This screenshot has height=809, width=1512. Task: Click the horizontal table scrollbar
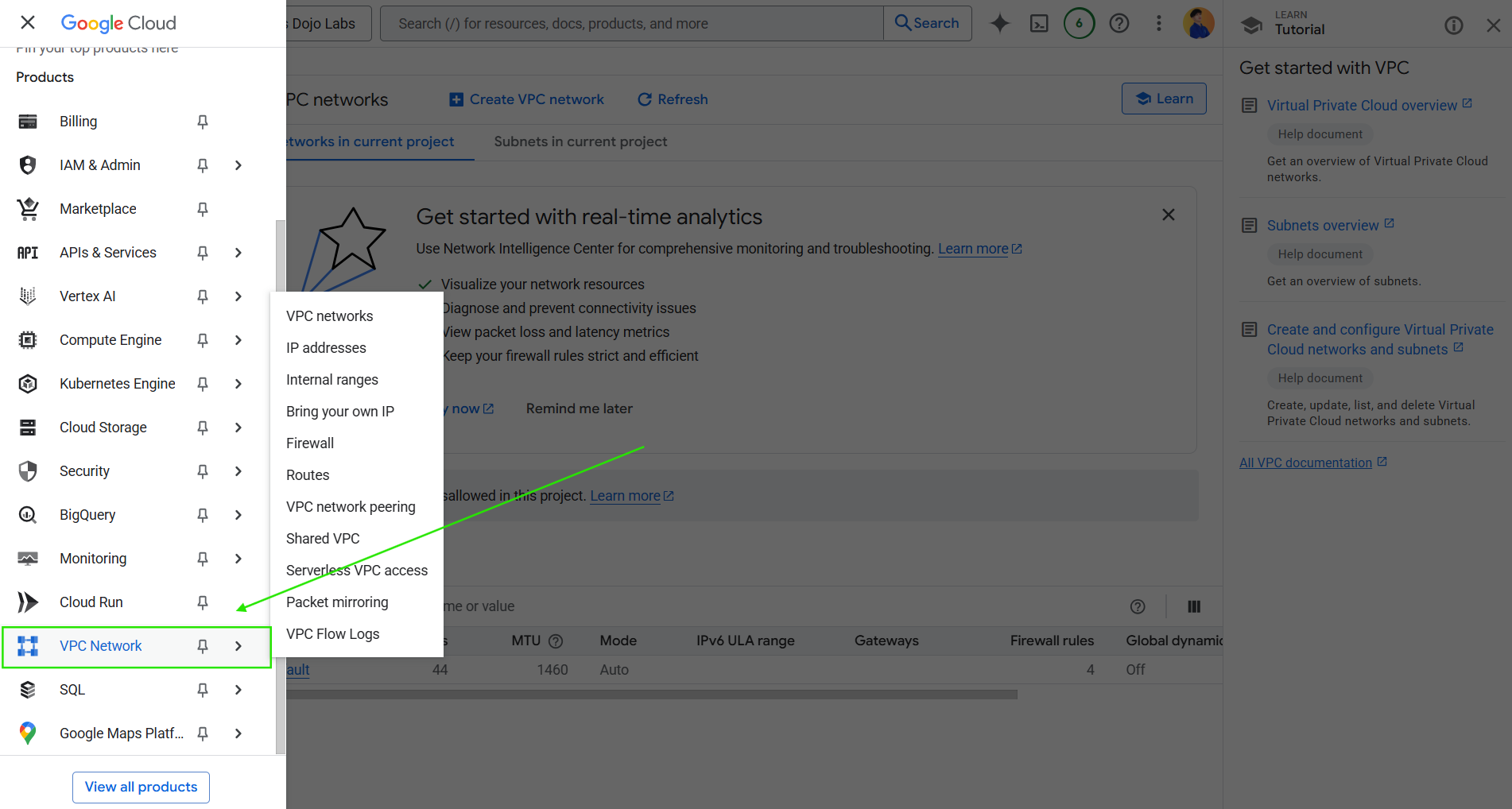(x=652, y=695)
